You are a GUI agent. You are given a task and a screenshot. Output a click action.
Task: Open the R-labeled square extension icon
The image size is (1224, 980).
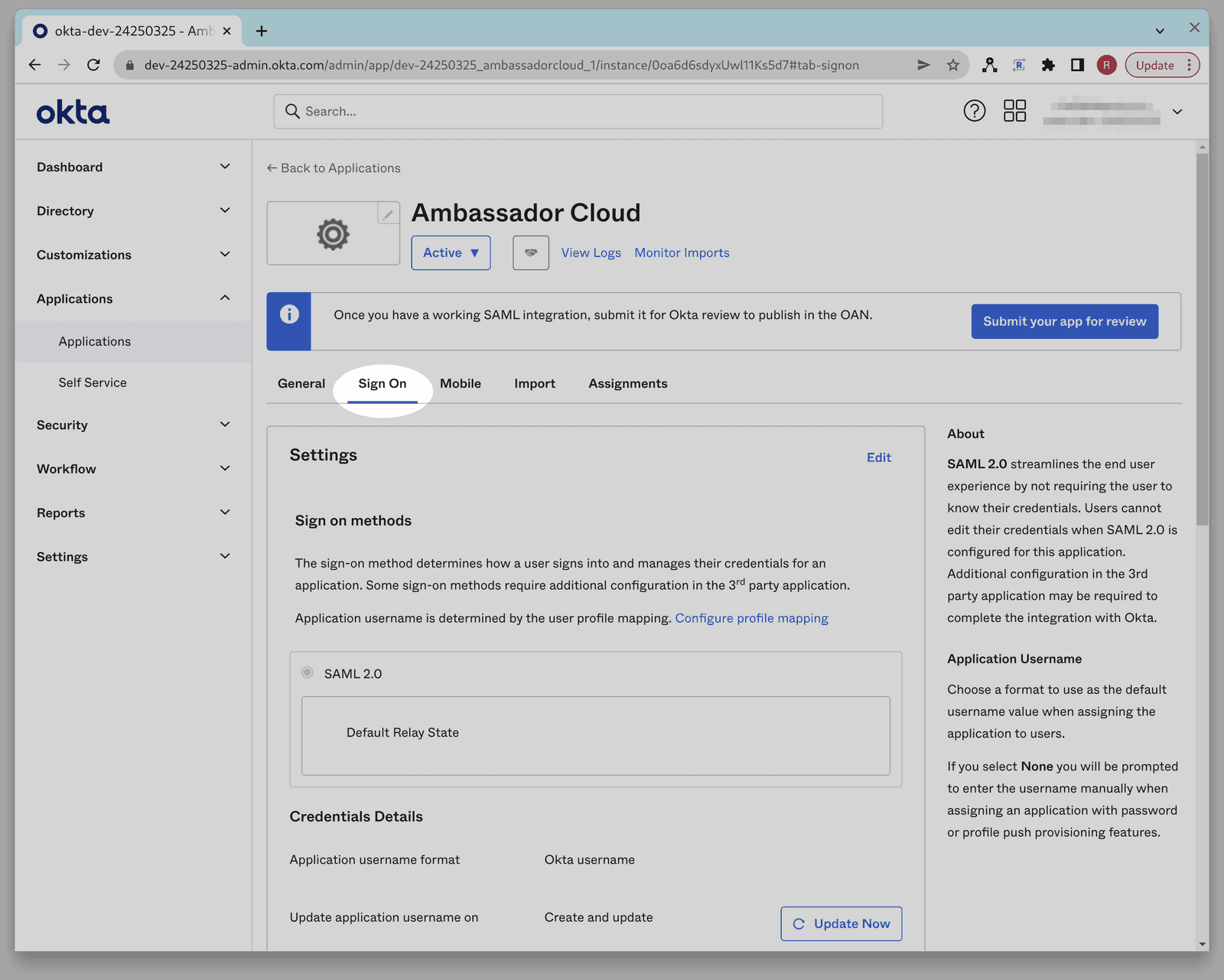(x=1019, y=65)
